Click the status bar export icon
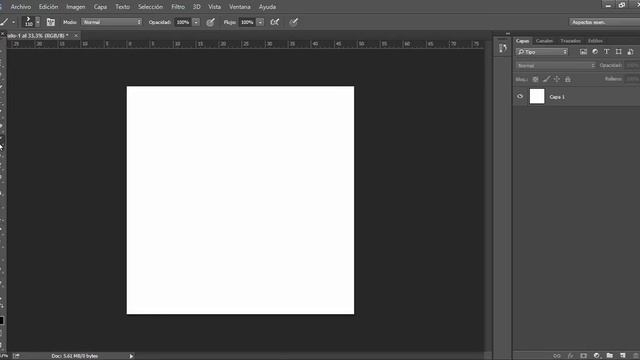The height and width of the screenshot is (360, 640). [x=16, y=356]
